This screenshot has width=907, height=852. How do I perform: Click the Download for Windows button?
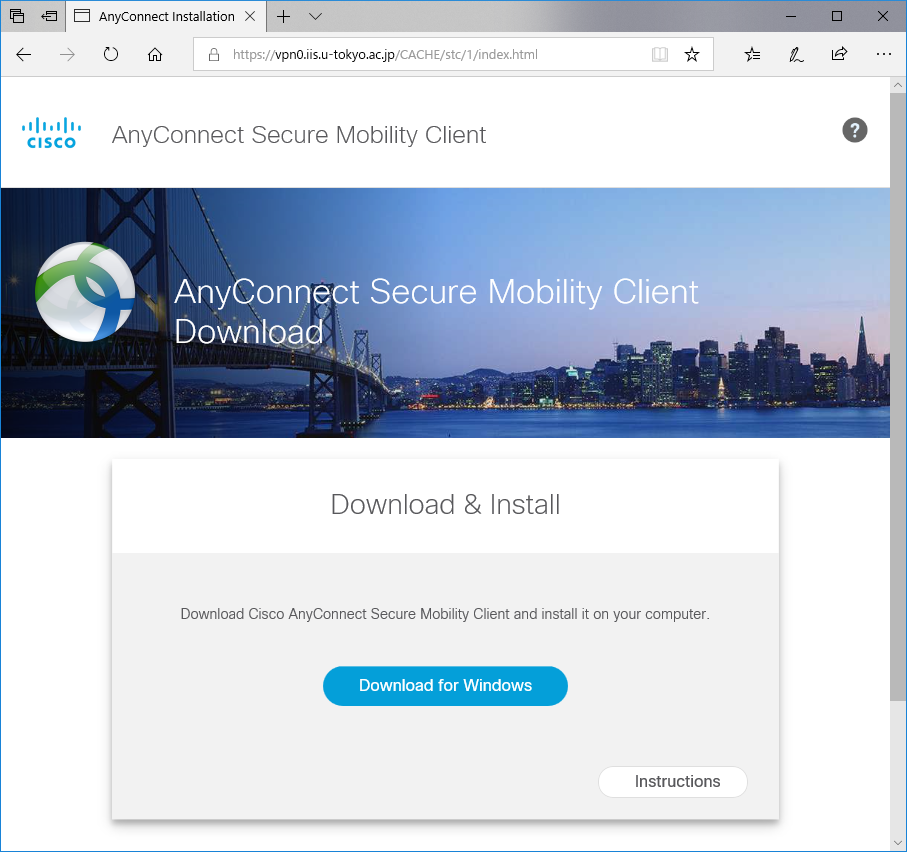click(445, 685)
